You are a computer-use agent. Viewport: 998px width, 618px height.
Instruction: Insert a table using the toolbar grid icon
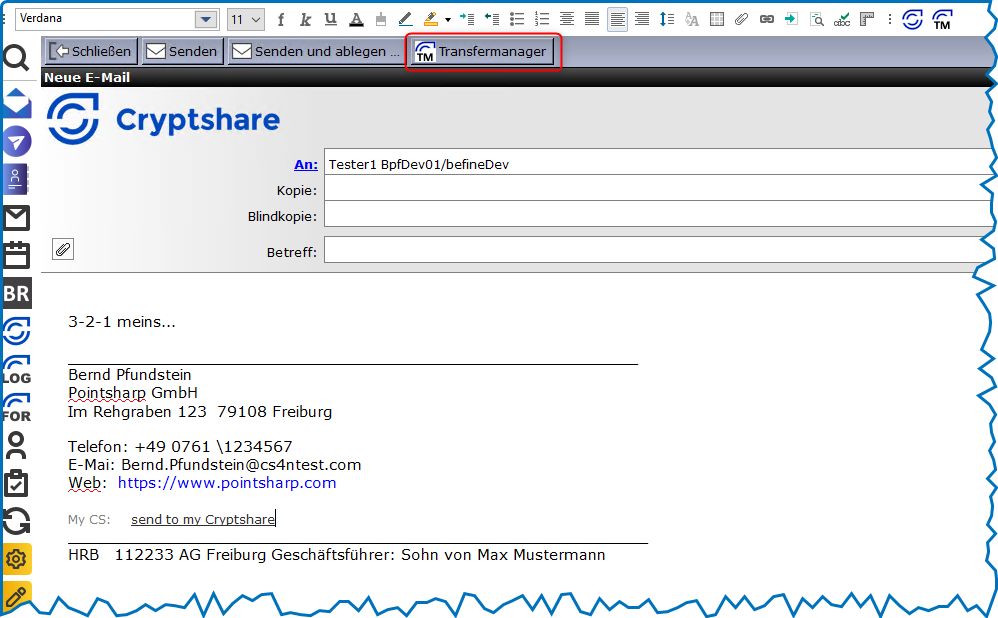point(717,19)
